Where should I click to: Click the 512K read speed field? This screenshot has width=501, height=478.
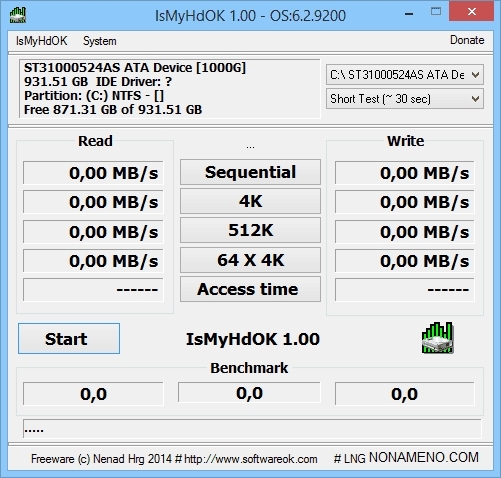point(93,231)
